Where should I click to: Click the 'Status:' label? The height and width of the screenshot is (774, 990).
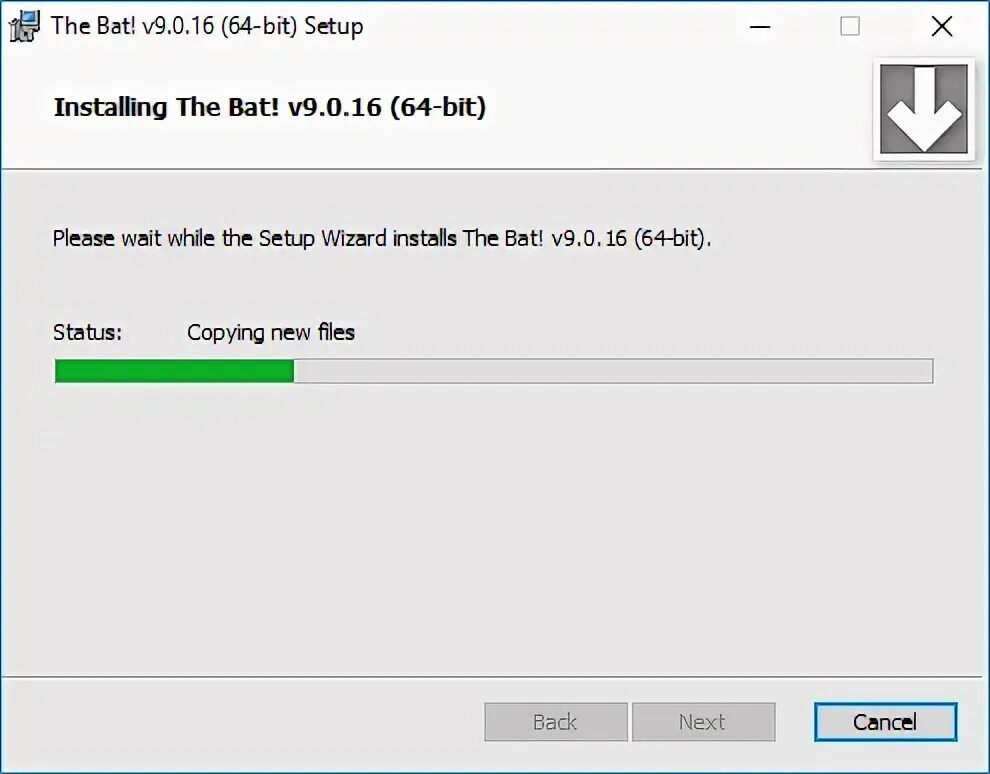(87, 333)
